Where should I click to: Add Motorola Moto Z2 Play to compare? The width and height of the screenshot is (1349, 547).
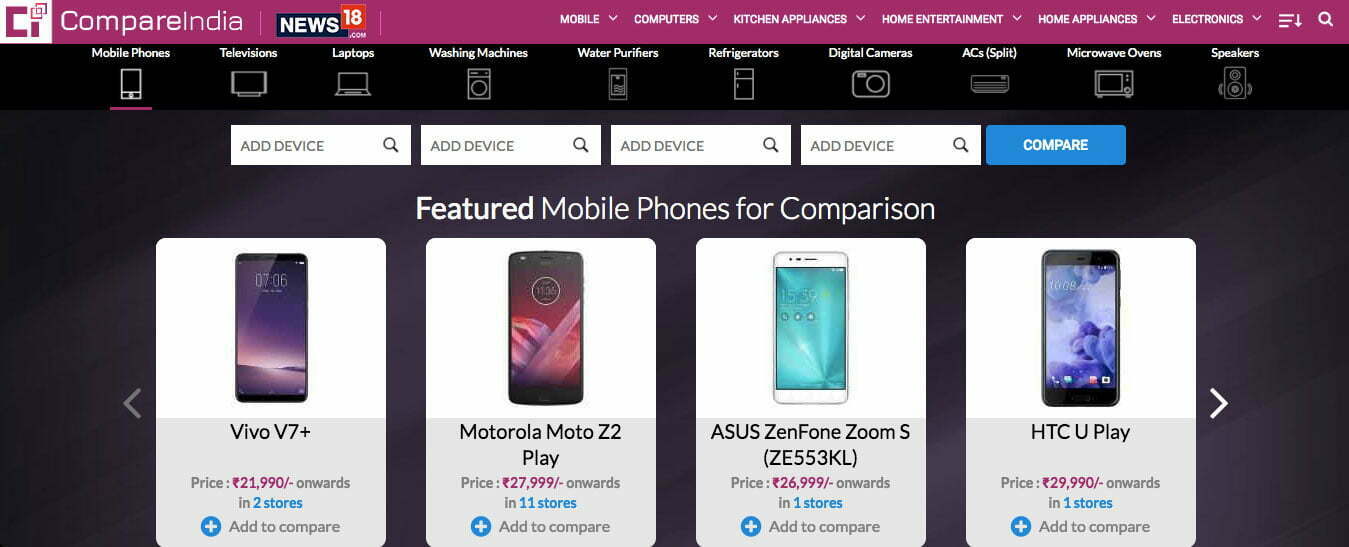pos(541,526)
